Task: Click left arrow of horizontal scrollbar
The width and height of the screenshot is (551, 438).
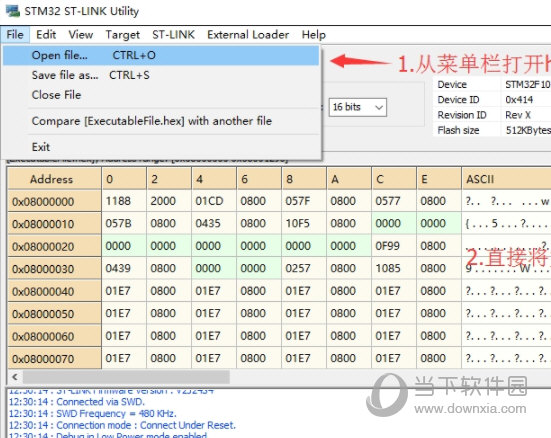Action: pos(15,377)
